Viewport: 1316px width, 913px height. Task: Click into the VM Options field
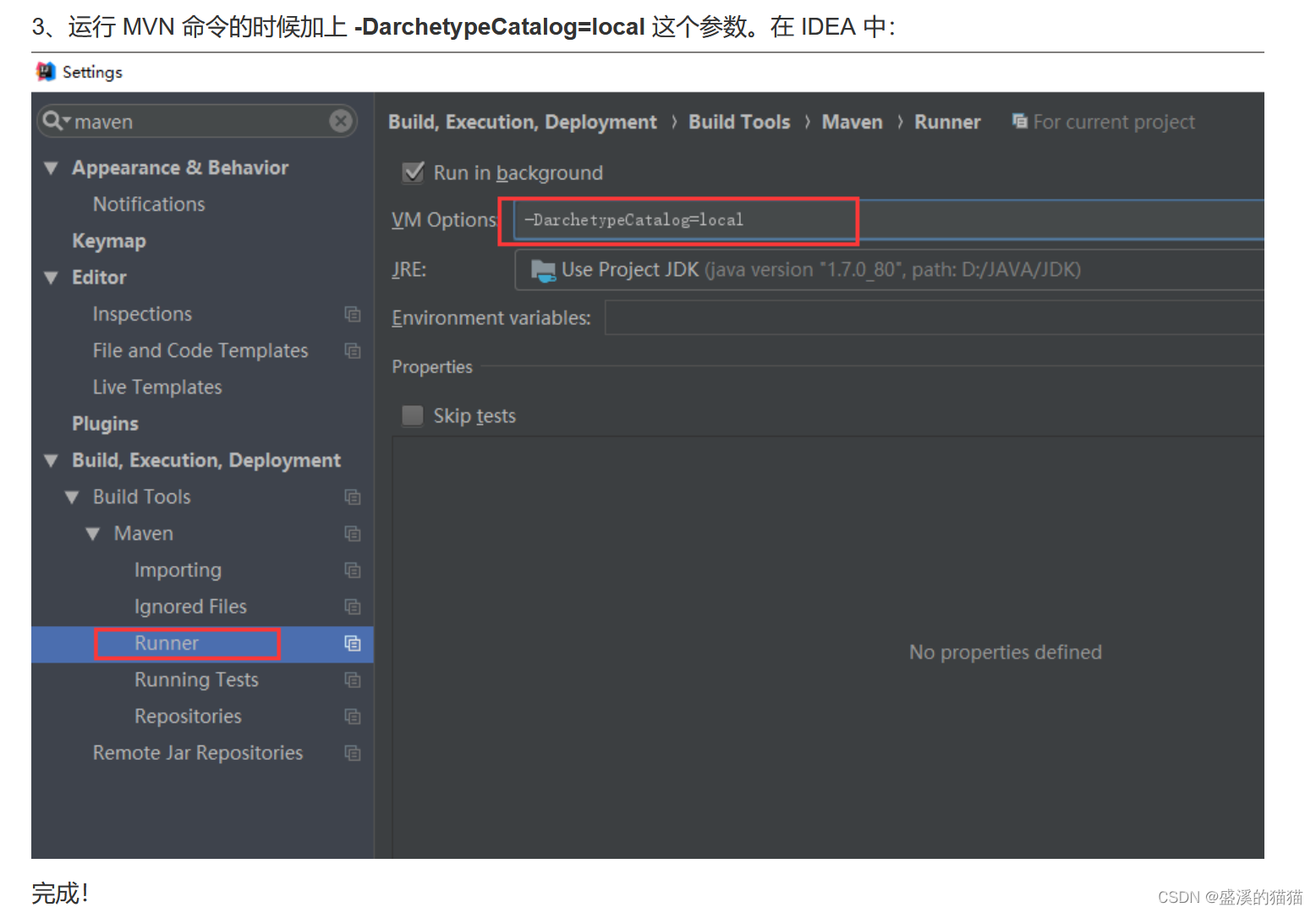(889, 220)
